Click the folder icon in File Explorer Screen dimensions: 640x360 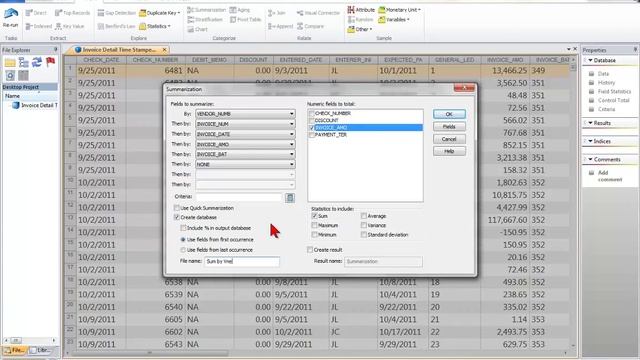(x=10, y=62)
